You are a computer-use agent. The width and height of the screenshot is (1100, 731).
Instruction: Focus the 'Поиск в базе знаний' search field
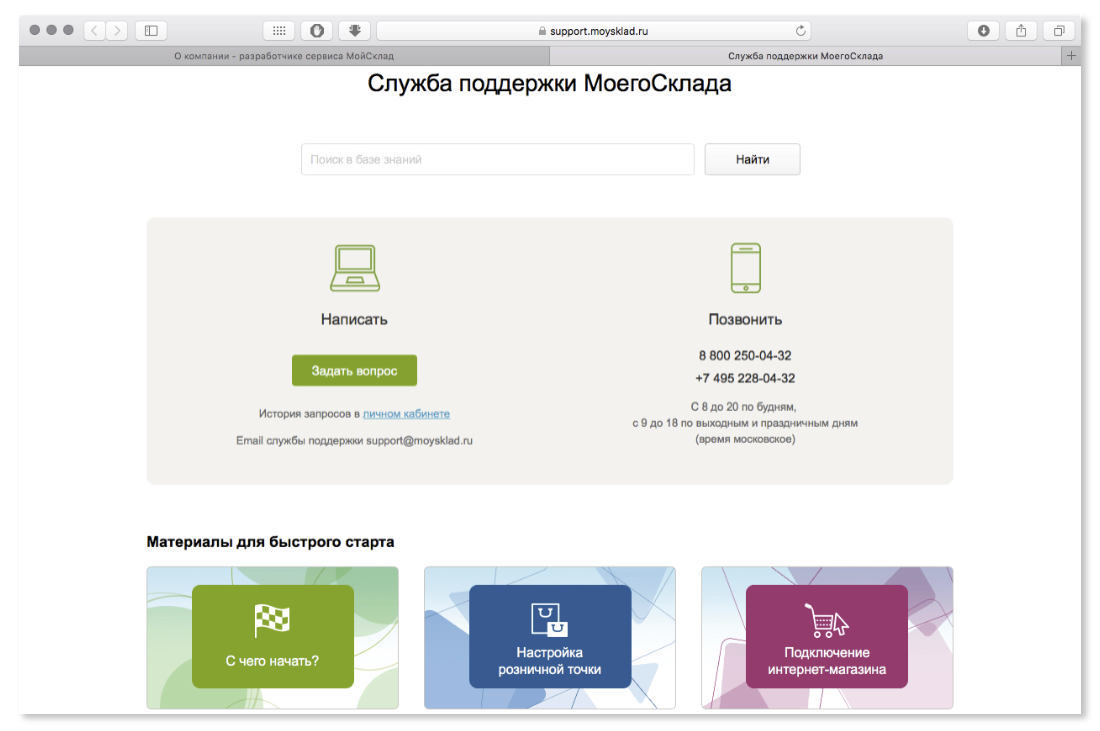pyautogui.click(x=497, y=159)
